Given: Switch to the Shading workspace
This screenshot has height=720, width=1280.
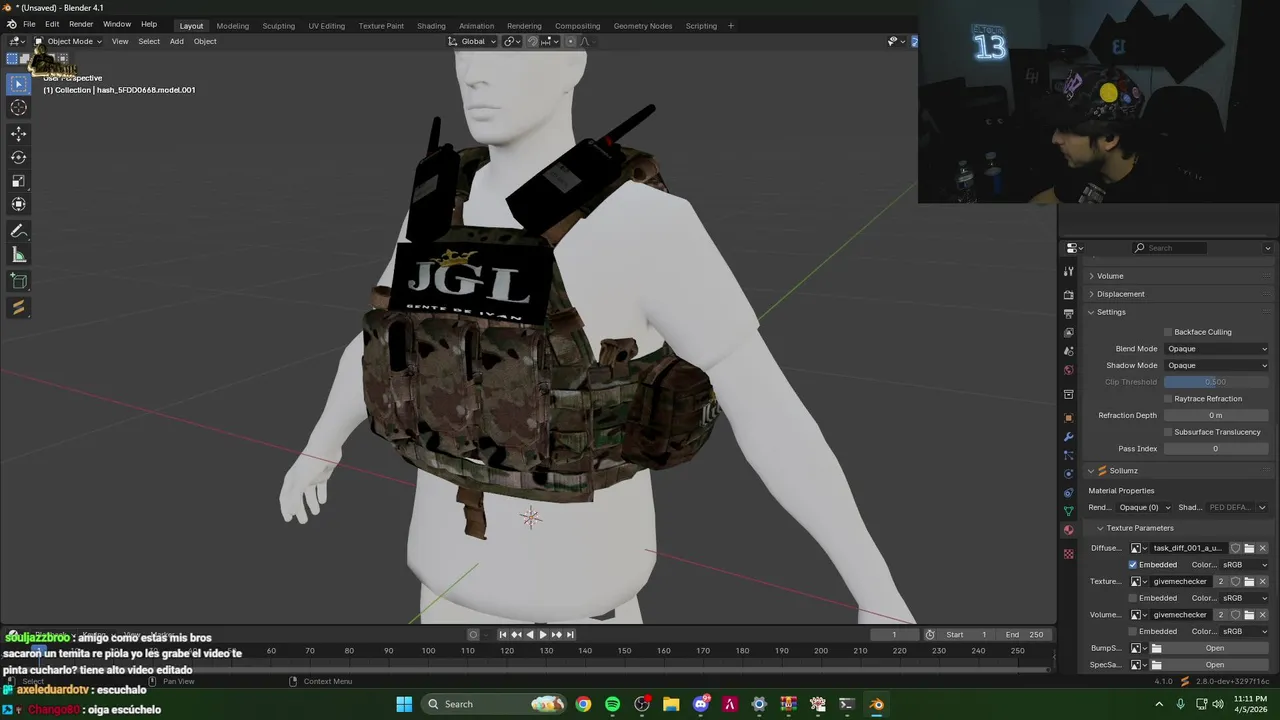Looking at the screenshot, I should click(x=431, y=26).
